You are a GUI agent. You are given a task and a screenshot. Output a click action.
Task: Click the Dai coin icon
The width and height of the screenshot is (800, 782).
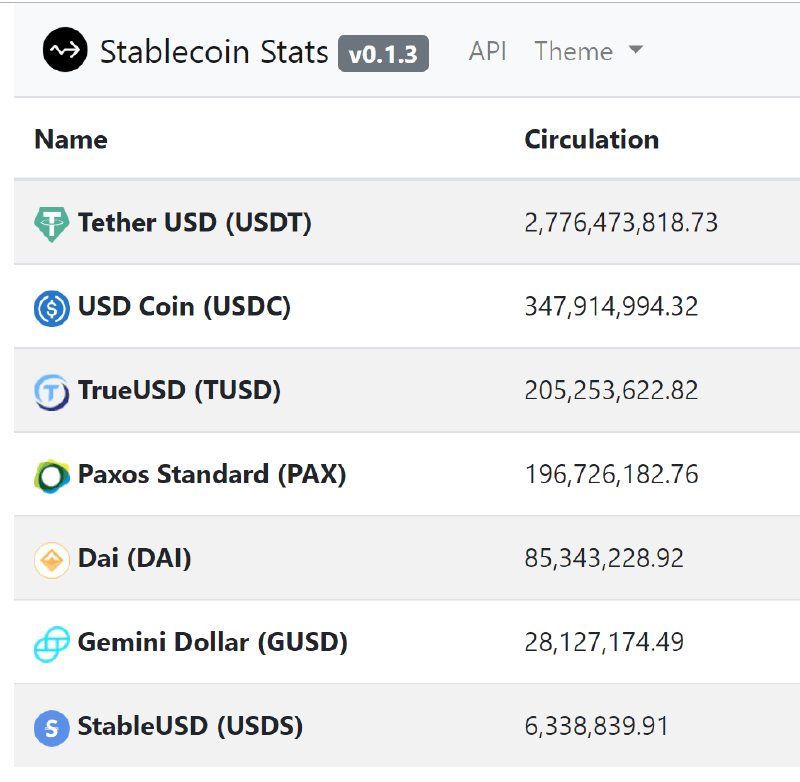click(x=51, y=559)
